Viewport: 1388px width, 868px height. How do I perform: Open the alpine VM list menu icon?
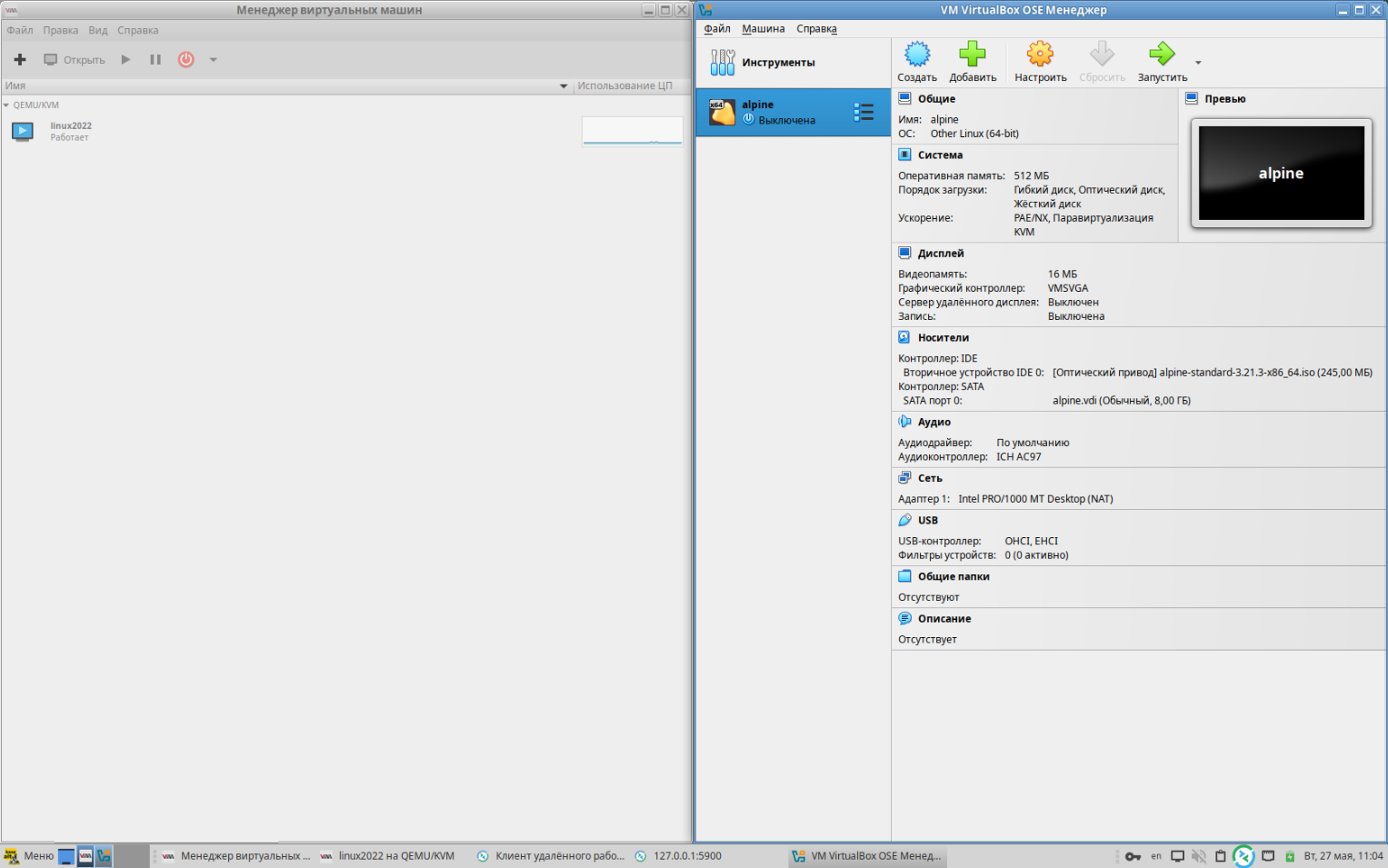pos(864,112)
